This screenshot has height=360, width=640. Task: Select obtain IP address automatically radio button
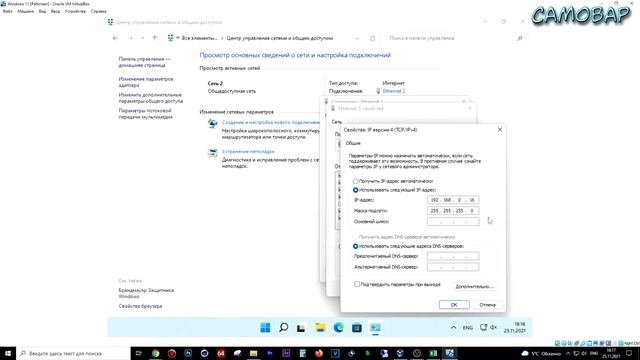click(356, 181)
